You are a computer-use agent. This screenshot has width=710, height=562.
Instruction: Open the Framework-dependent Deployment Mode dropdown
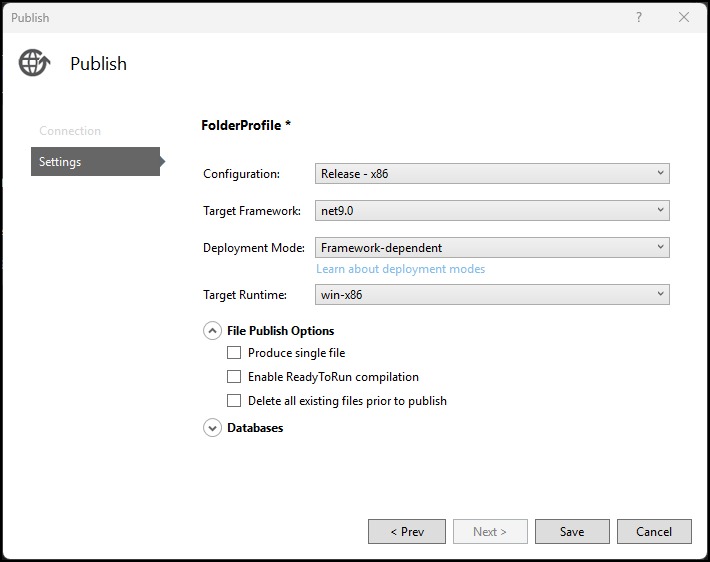(x=492, y=247)
